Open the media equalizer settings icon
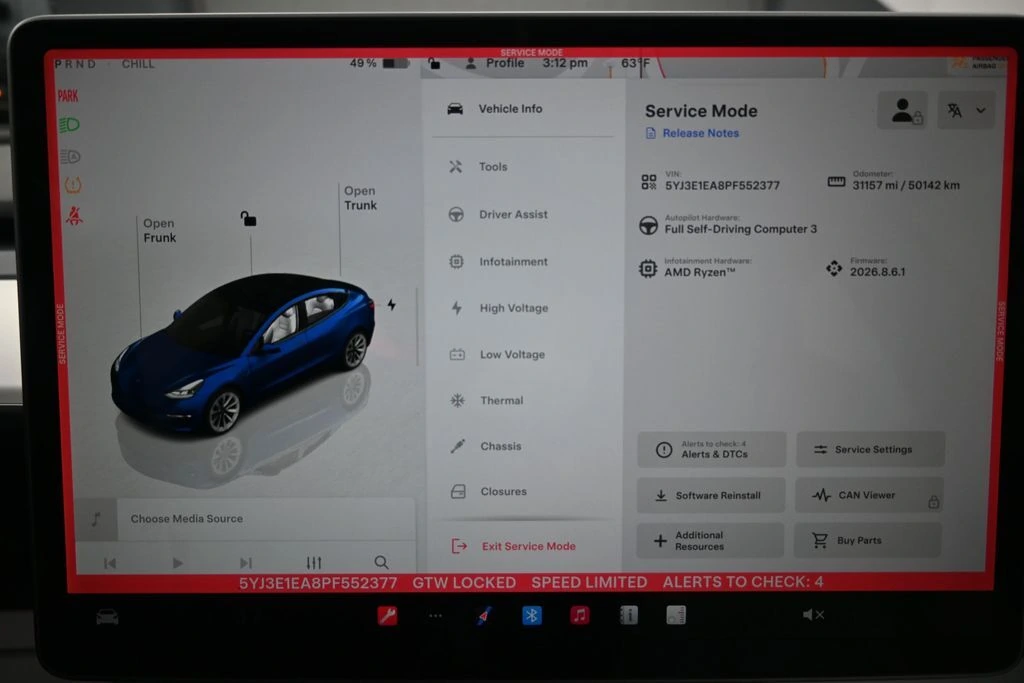Image resolution: width=1024 pixels, height=683 pixels. pyautogui.click(x=314, y=563)
